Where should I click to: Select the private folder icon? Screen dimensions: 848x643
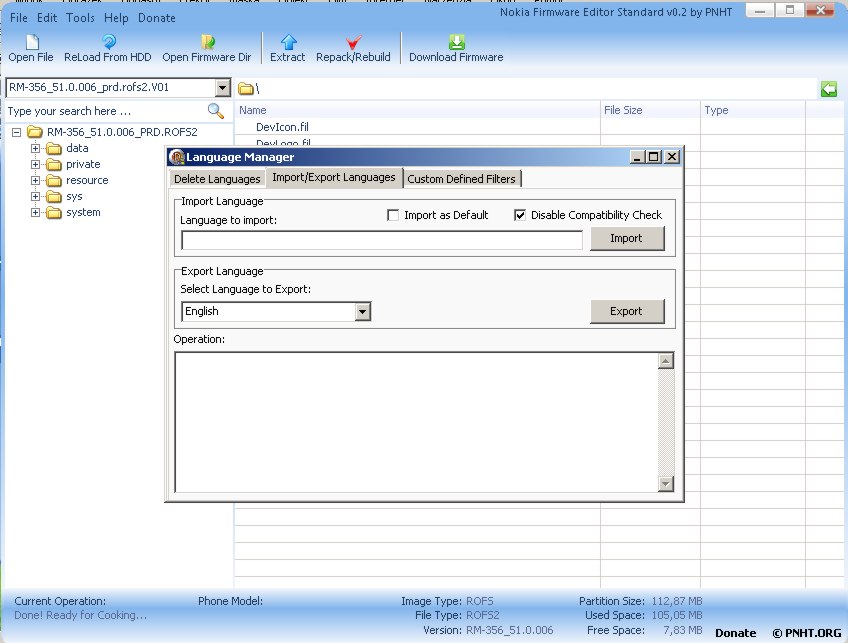[54, 164]
